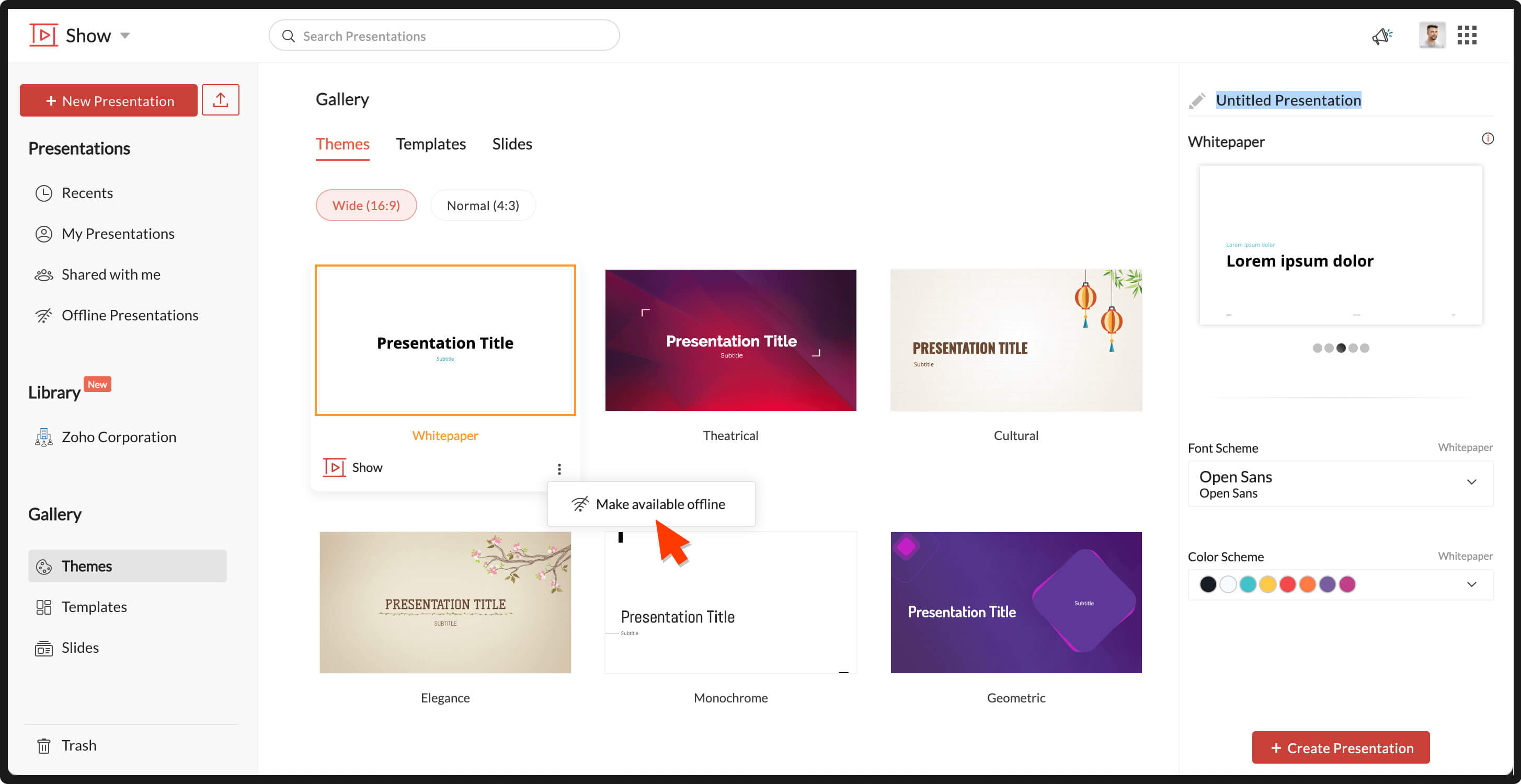Viewport: 1521px width, 784px height.
Task: Open the announcements megaphone icon
Action: point(1381,36)
